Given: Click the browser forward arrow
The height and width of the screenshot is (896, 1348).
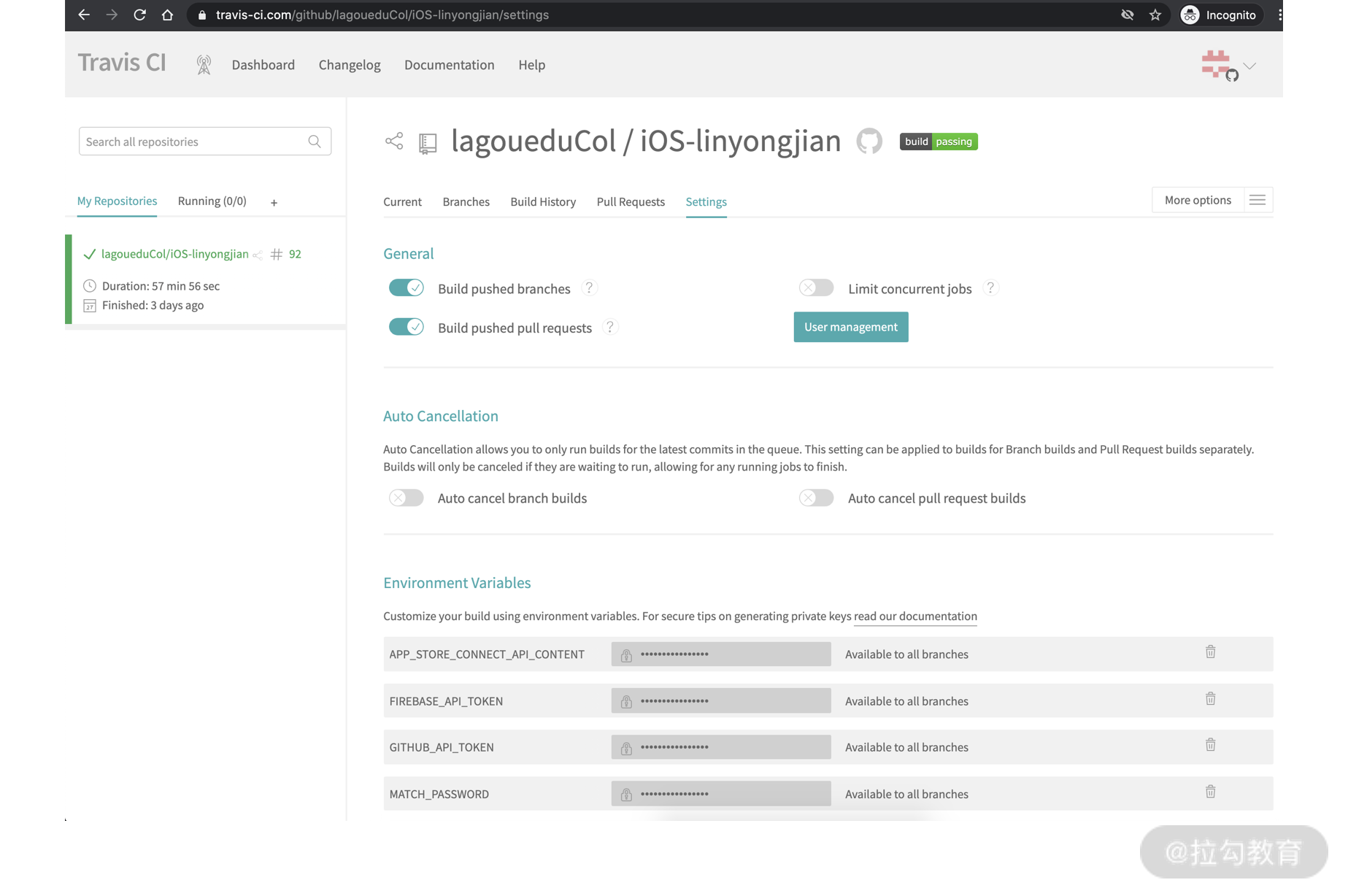Looking at the screenshot, I should (112, 15).
